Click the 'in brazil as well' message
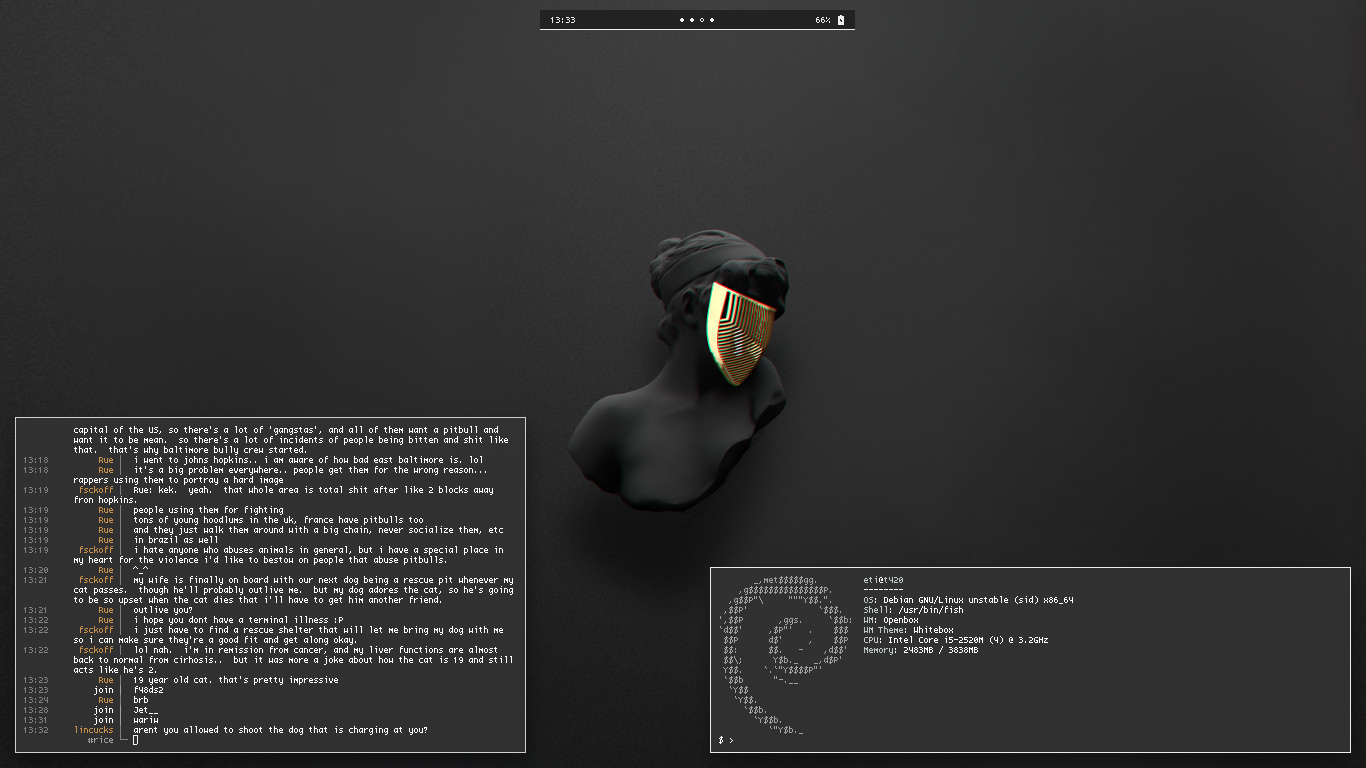Screen dimensions: 1366x768 click(176, 540)
